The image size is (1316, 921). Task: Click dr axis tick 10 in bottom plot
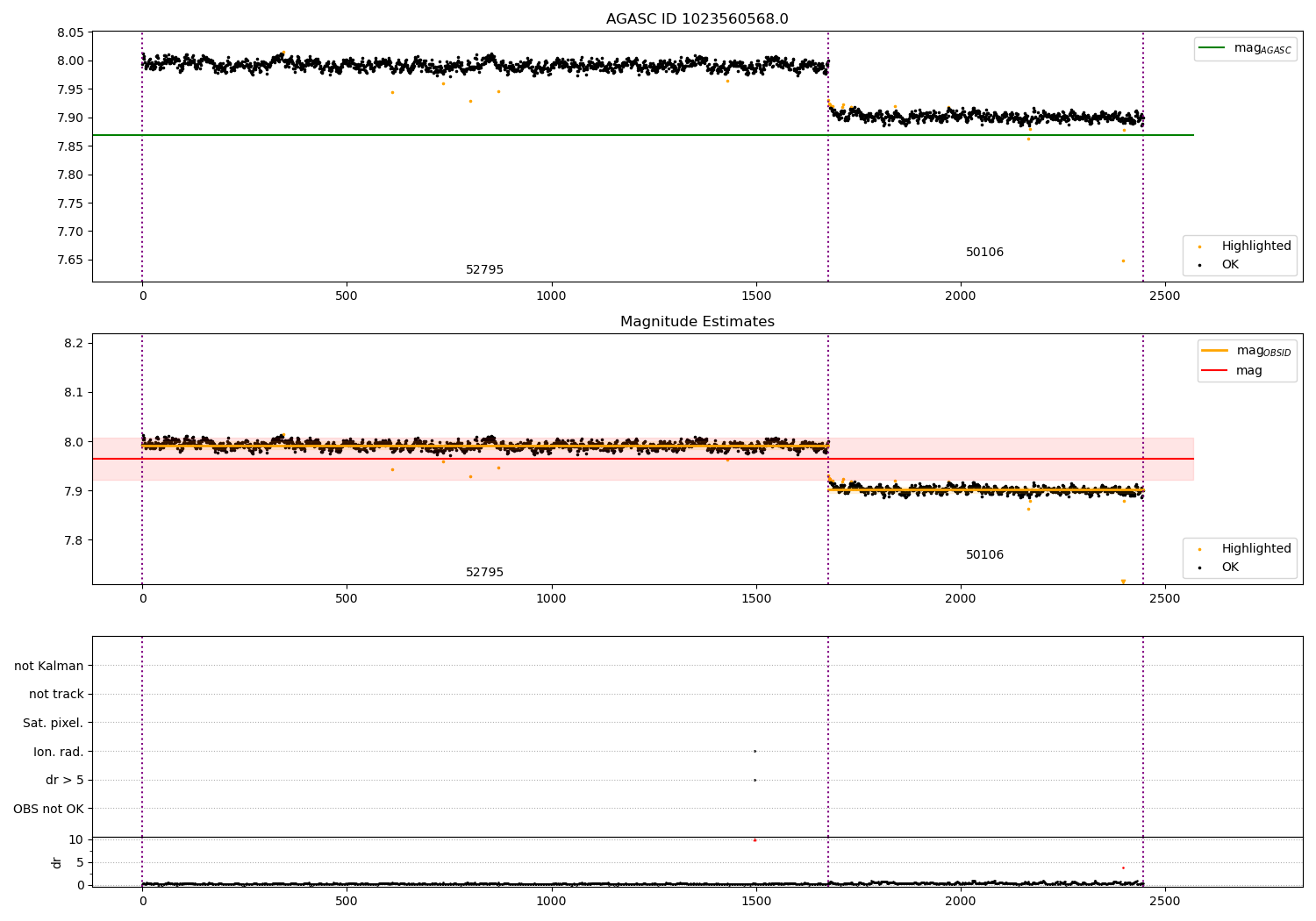click(x=75, y=839)
